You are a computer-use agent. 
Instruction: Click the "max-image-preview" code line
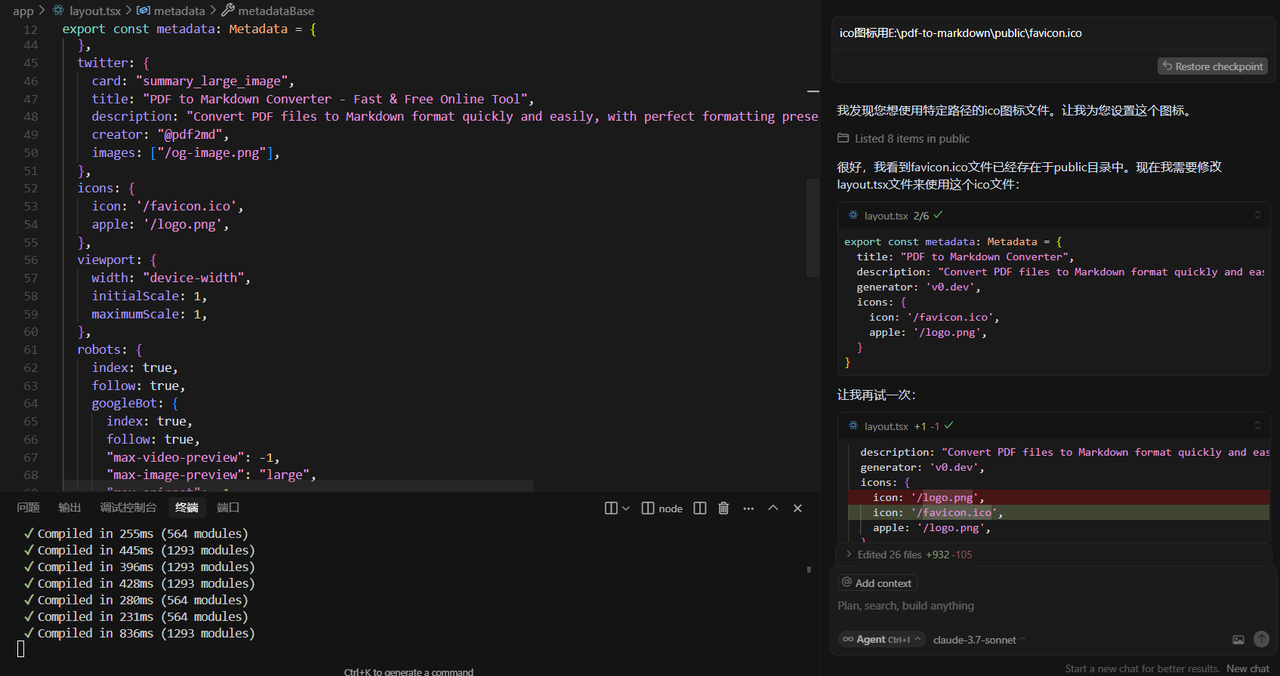211,475
